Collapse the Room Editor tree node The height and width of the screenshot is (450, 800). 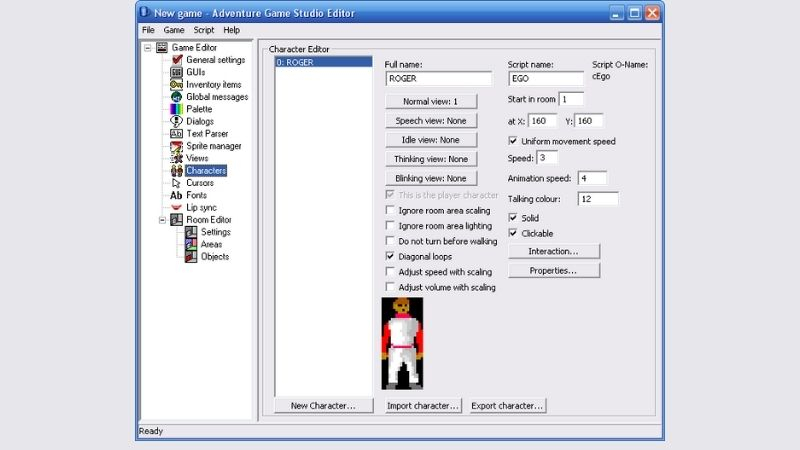tap(162, 220)
